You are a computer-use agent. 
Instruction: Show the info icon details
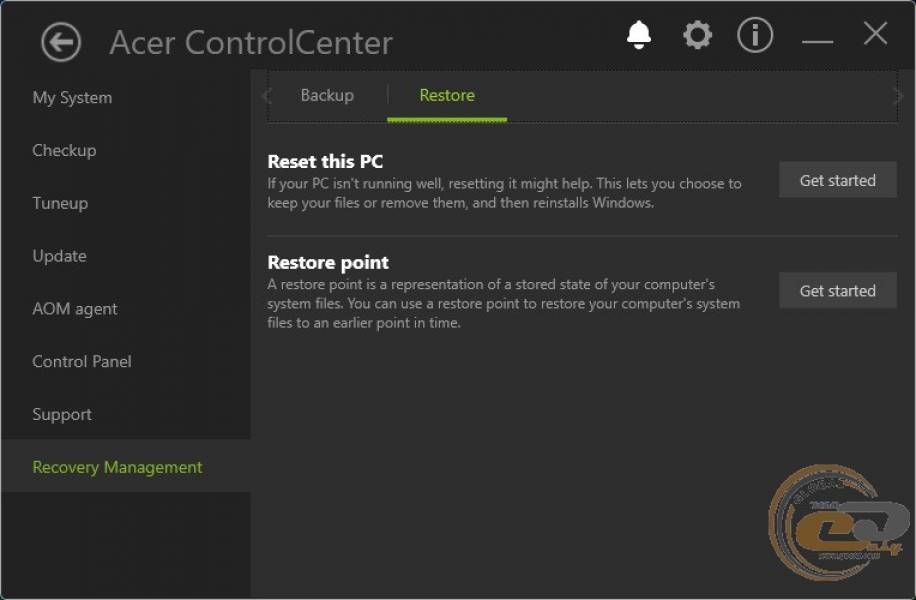tap(755, 35)
